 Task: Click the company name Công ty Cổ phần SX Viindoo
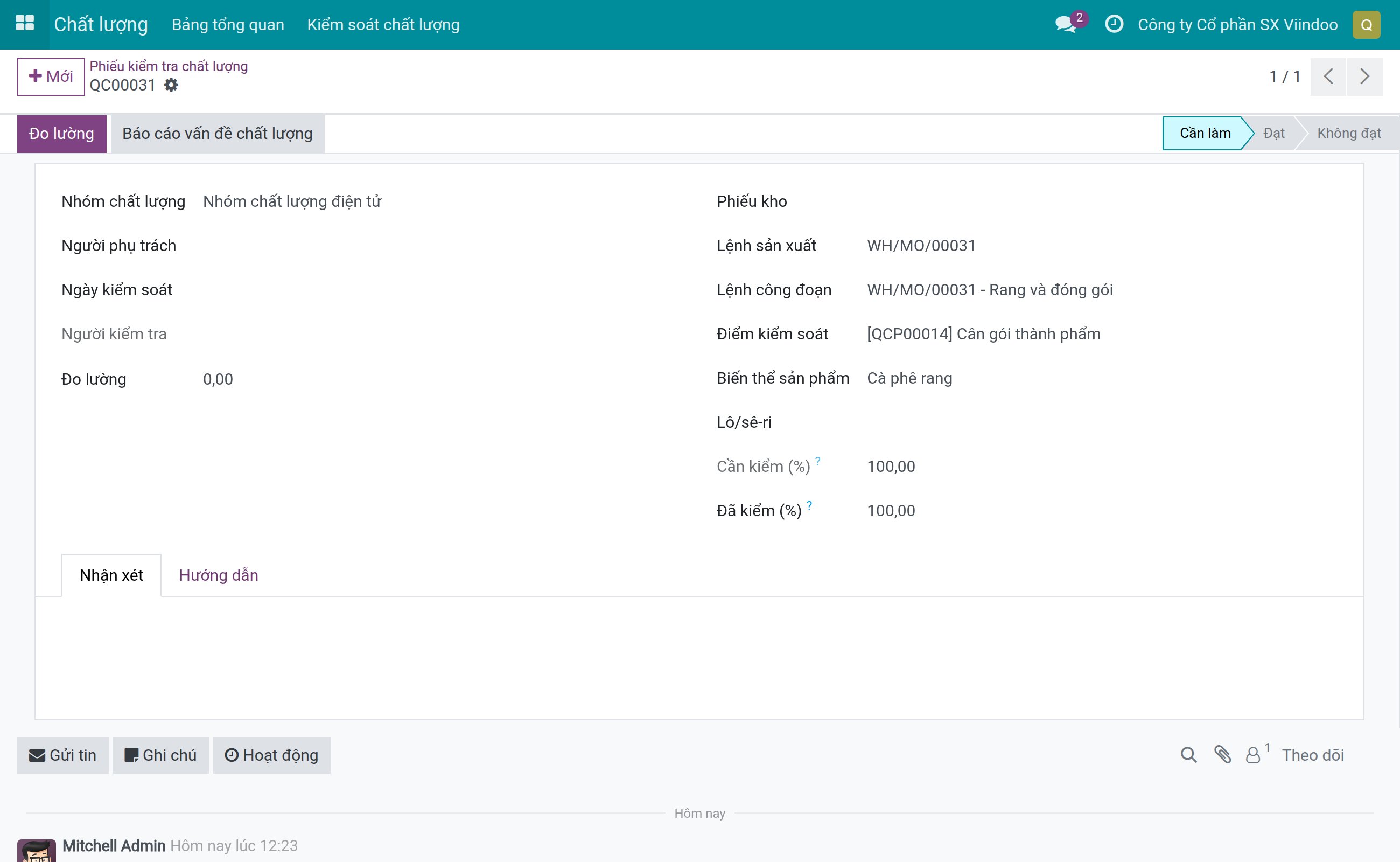1237,25
